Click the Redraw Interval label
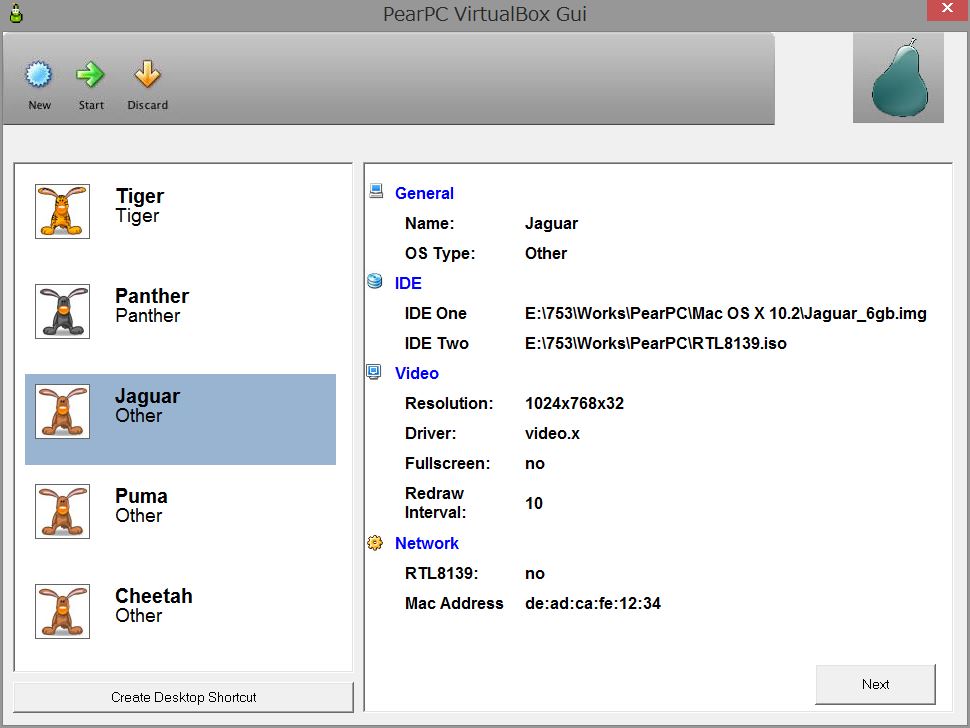Image resolution: width=970 pixels, height=728 pixels. pos(436,503)
